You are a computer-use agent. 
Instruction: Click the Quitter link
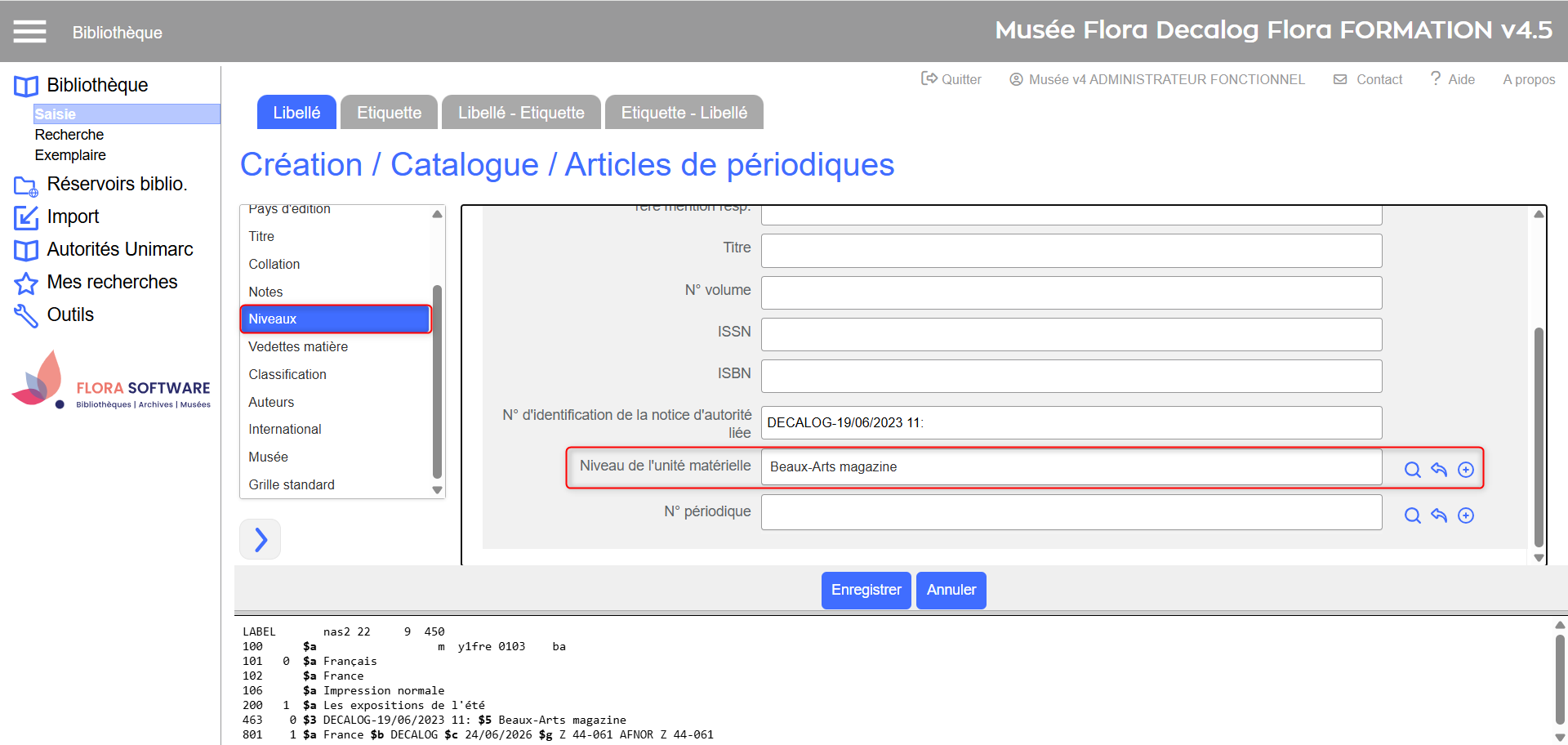961,79
